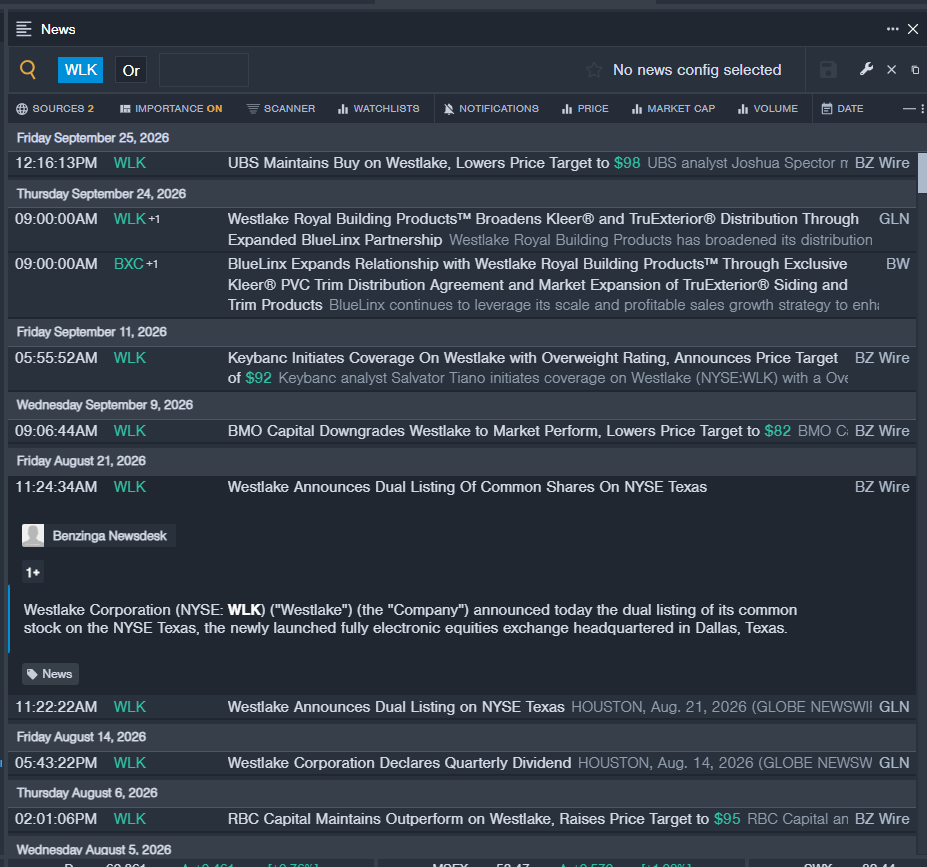This screenshot has height=867, width=927.
Task: Click the News panel hamburger icon
Action: tap(24, 29)
